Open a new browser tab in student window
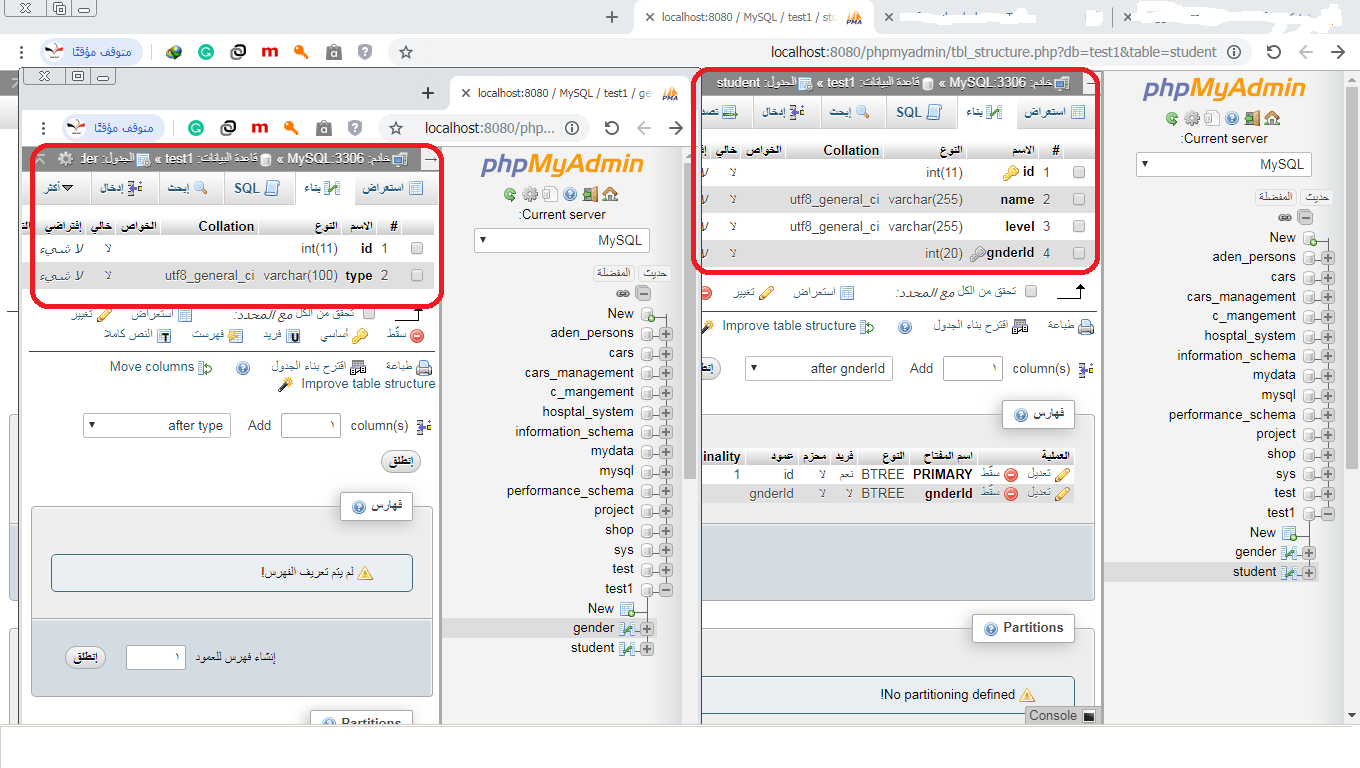 [x=612, y=17]
